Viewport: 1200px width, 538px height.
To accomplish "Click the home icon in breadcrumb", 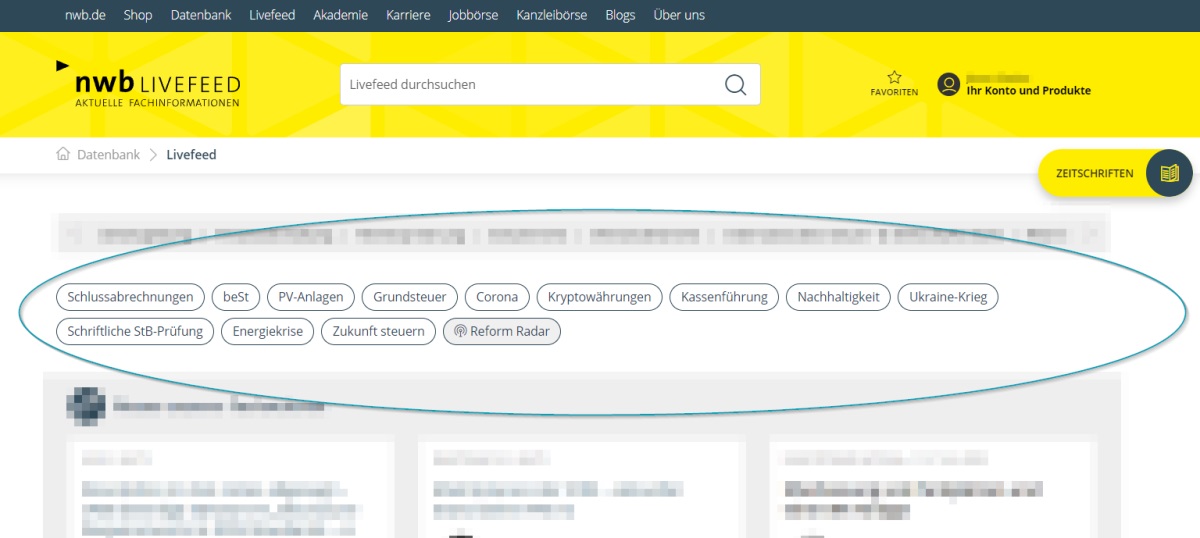I will (x=63, y=155).
